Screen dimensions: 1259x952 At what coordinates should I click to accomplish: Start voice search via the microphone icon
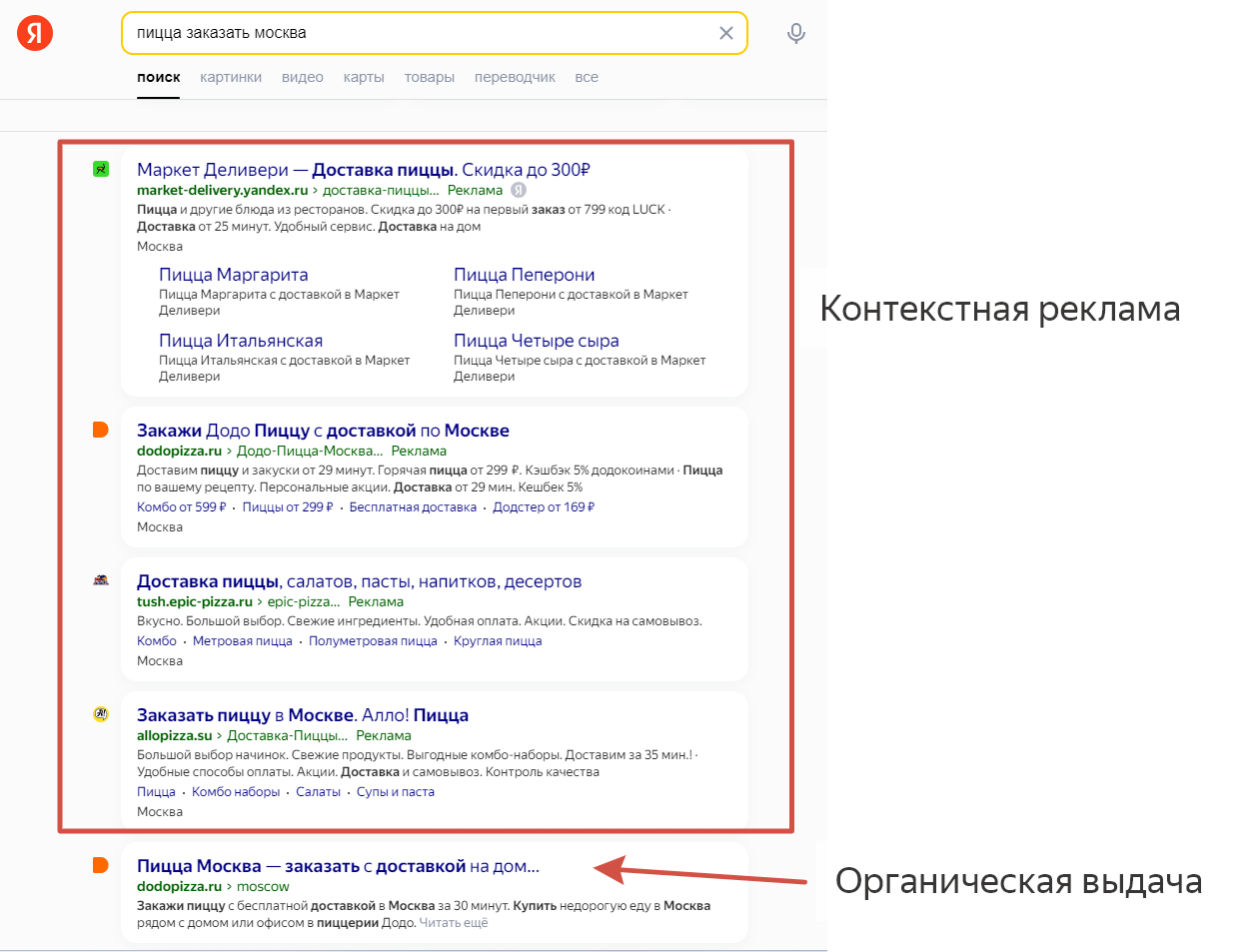[795, 32]
